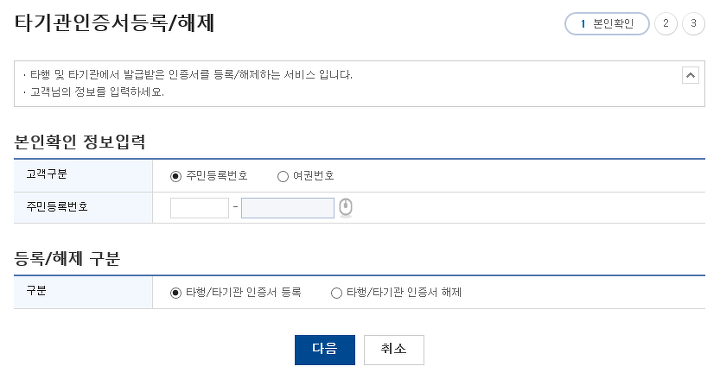Select the step 3 circle indicator
The width and height of the screenshot is (720, 379).
693,24
